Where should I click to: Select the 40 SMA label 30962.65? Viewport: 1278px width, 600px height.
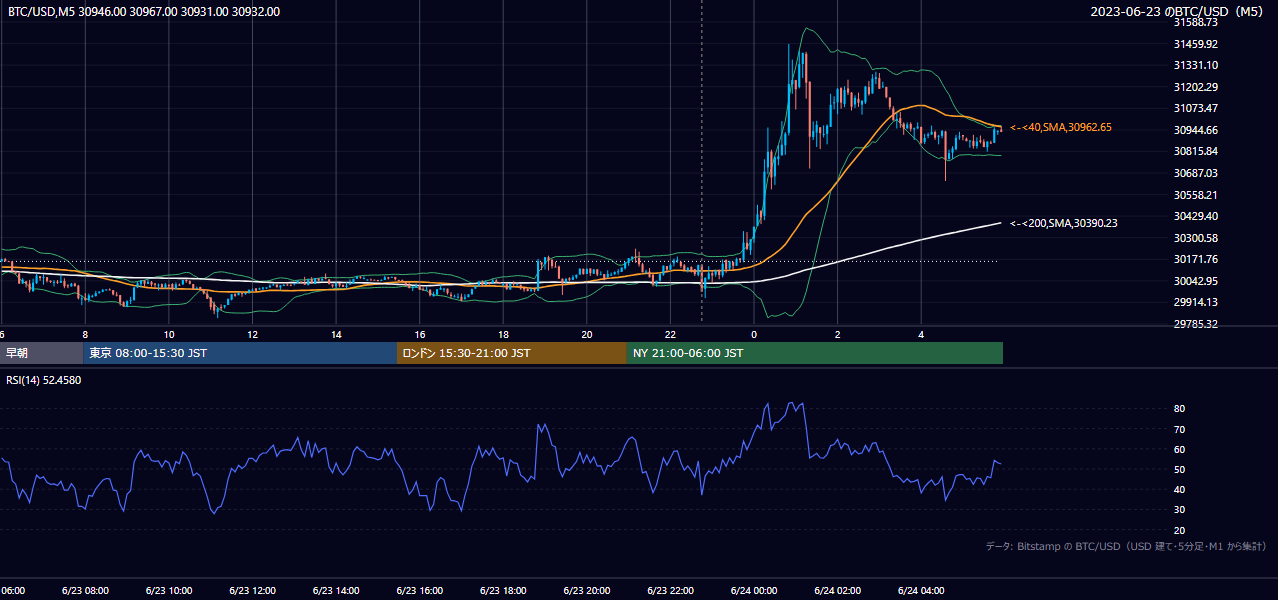[x=1061, y=127]
